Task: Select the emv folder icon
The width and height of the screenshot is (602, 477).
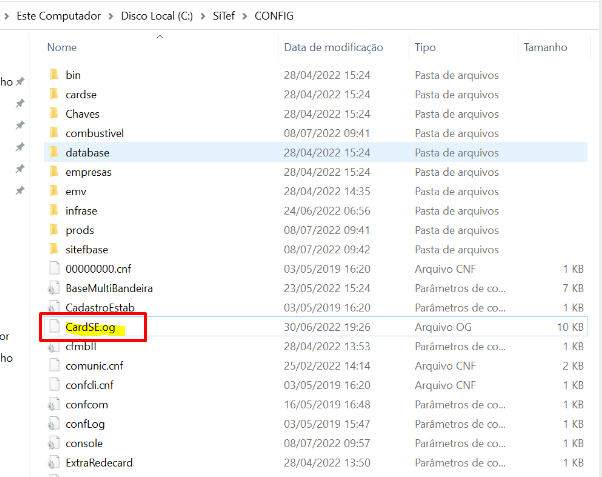Action: coord(54,191)
